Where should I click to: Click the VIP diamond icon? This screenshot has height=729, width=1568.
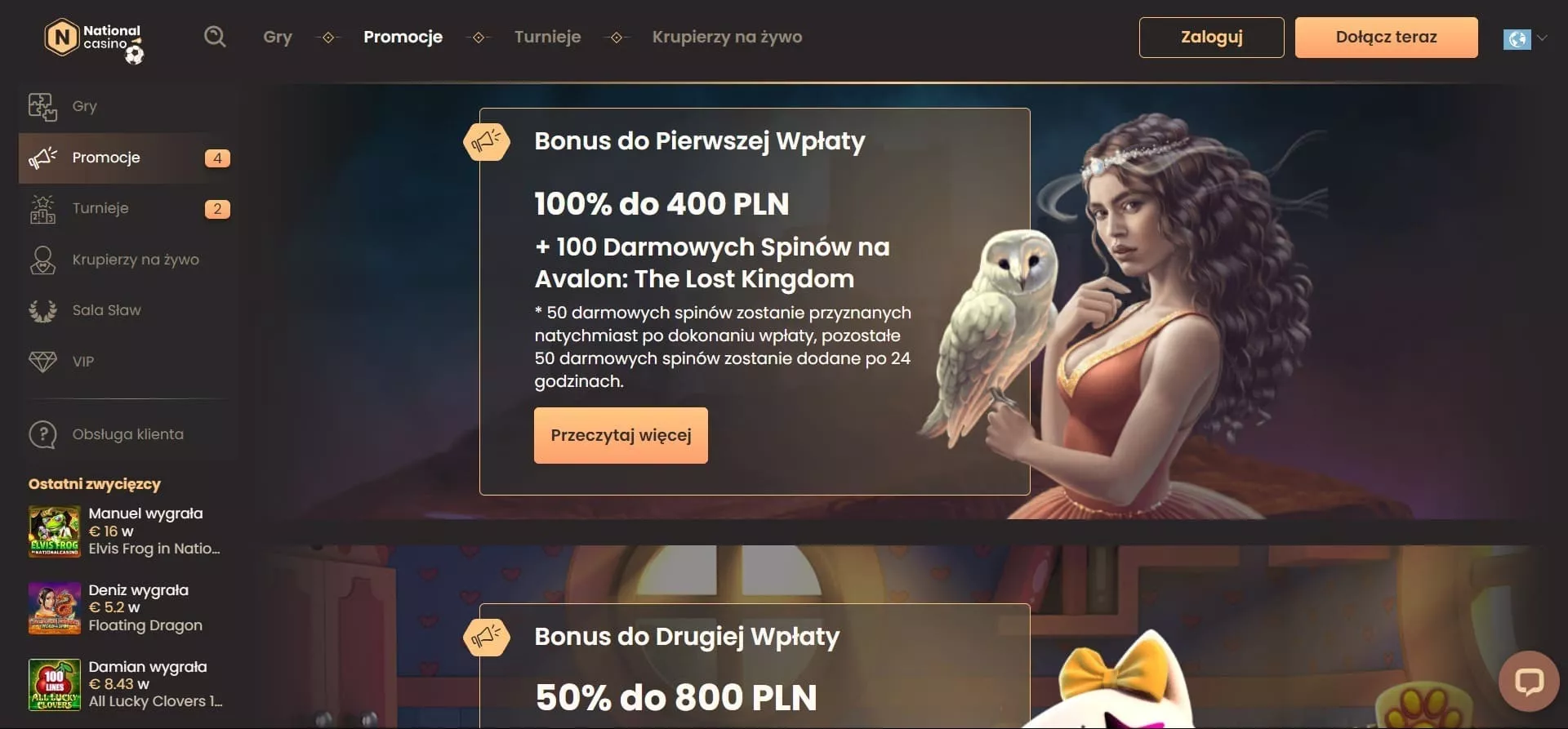click(42, 362)
